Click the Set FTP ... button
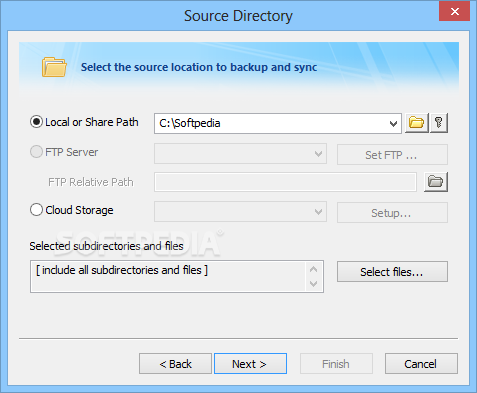Screen dimensions: 477x393 coord(392,155)
